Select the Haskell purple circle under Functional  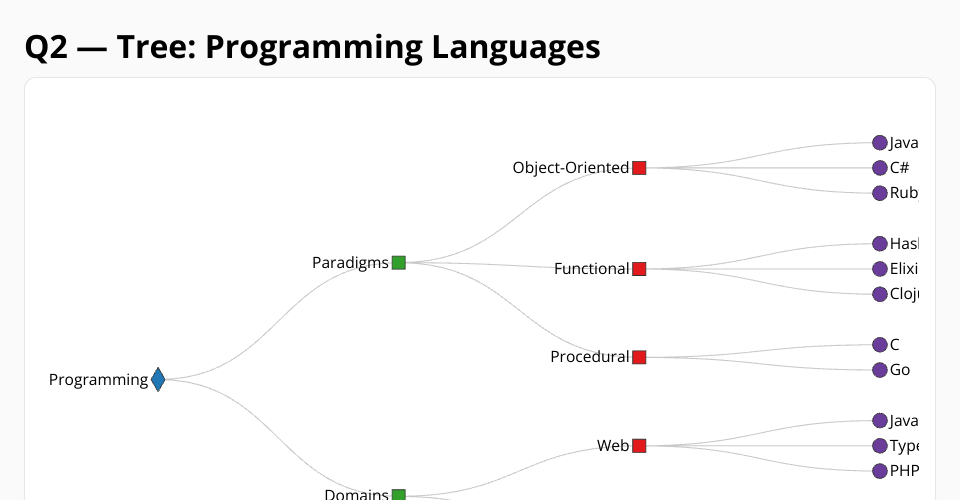[x=880, y=244]
